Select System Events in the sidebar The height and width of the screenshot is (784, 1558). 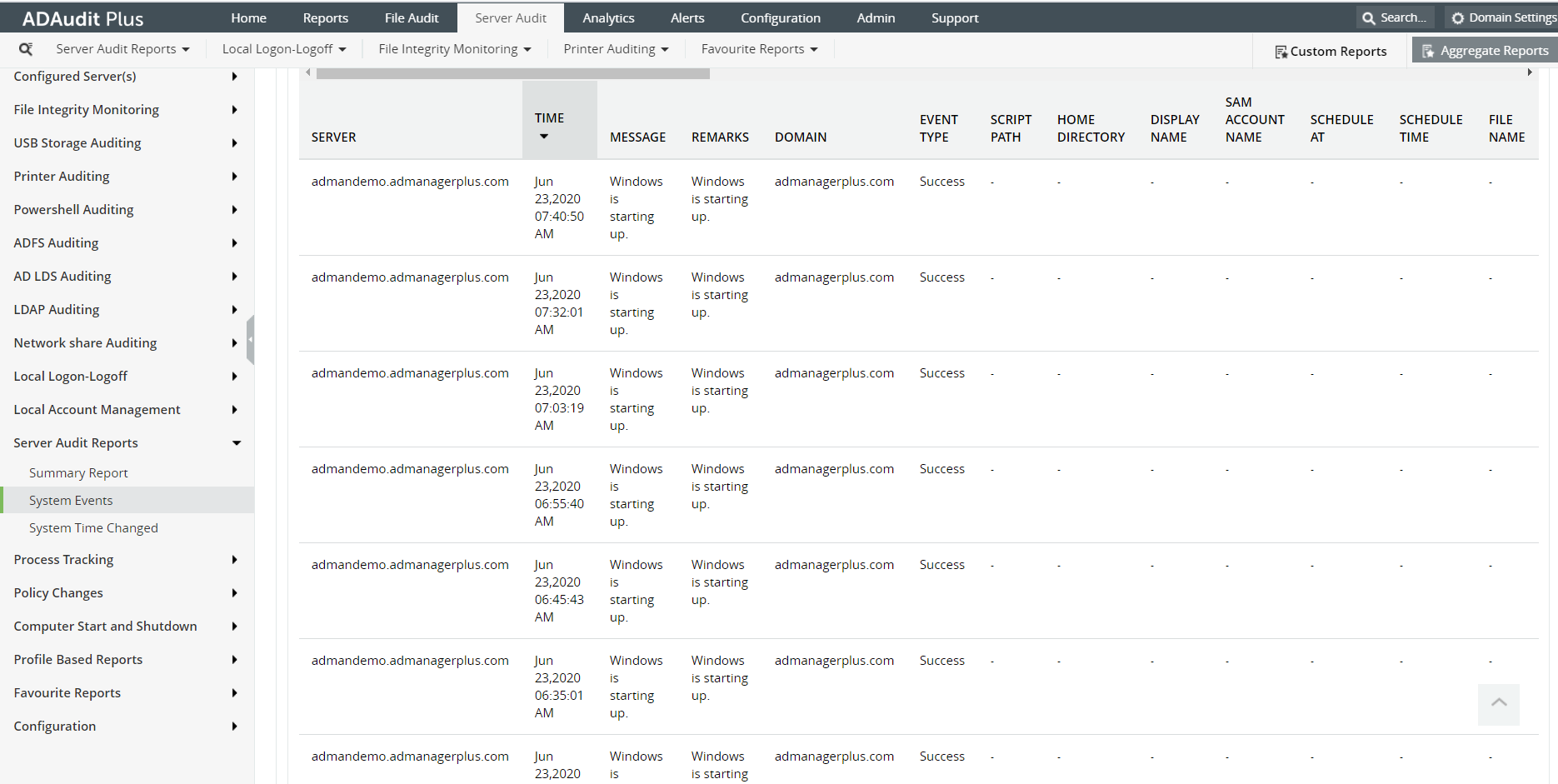pyautogui.click(x=71, y=500)
